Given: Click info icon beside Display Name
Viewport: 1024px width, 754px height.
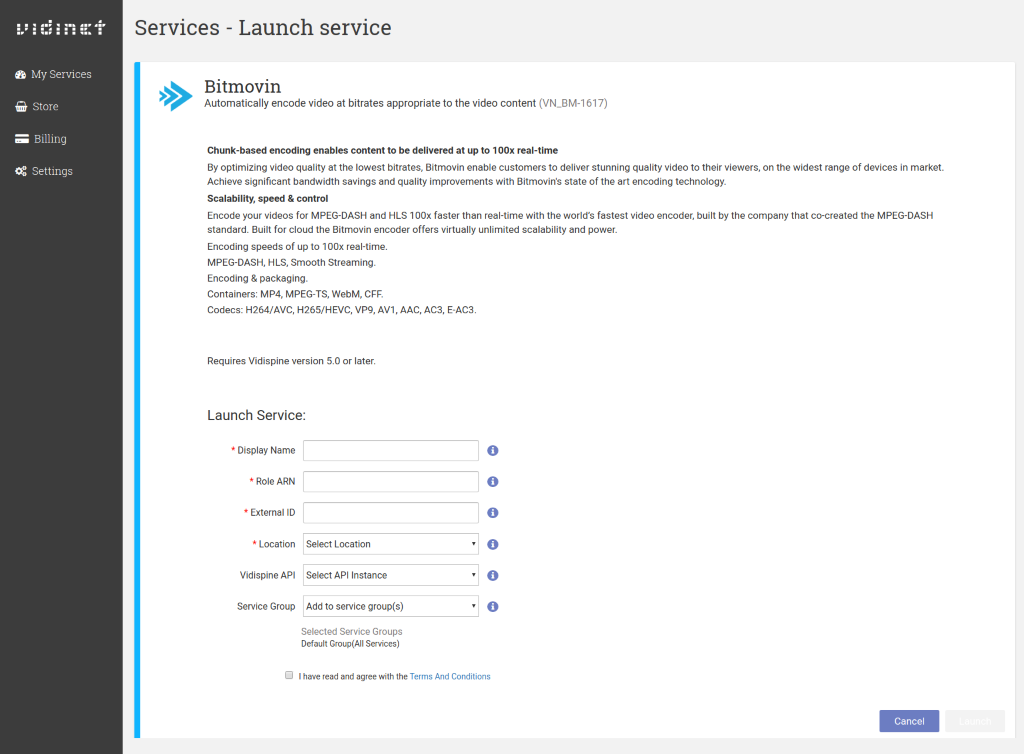Looking at the screenshot, I should [493, 451].
